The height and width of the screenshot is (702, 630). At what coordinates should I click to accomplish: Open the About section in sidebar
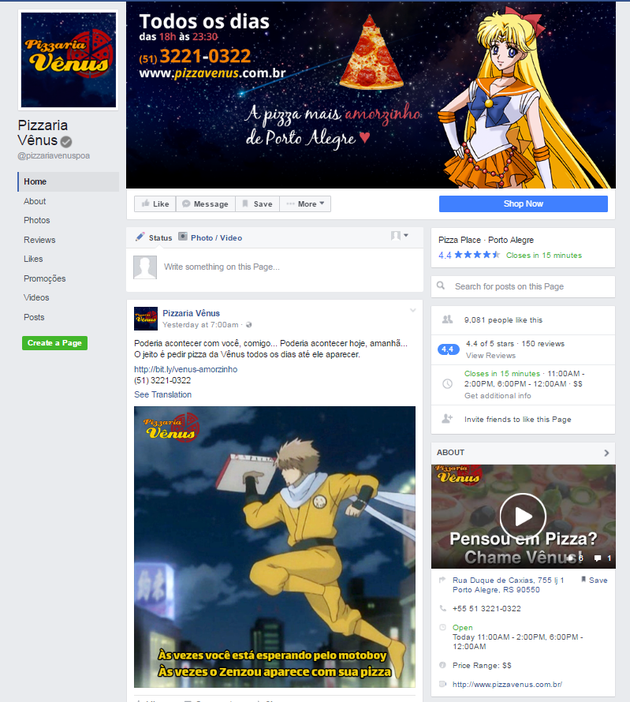click(x=35, y=201)
